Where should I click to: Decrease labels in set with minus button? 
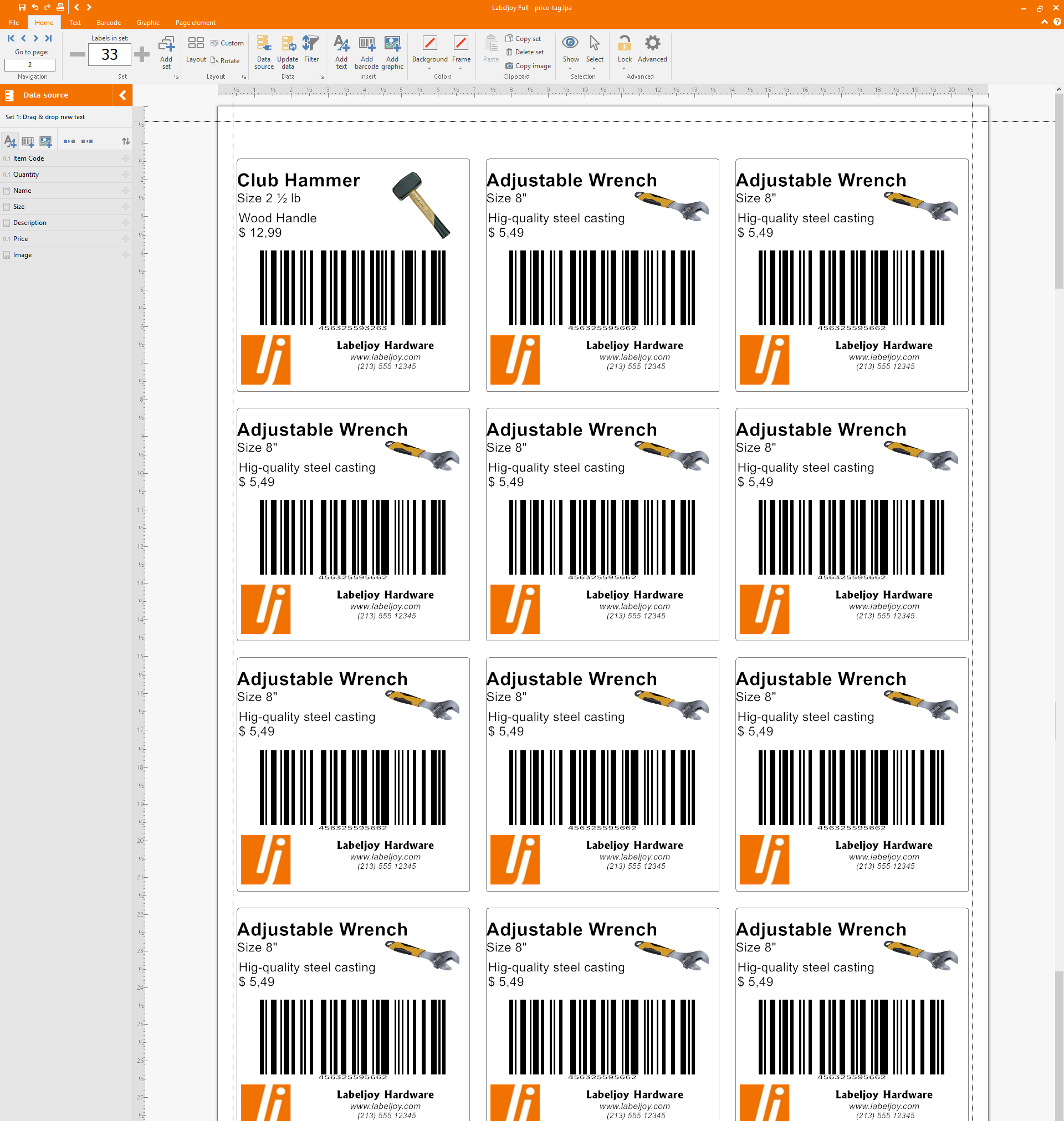(x=77, y=54)
